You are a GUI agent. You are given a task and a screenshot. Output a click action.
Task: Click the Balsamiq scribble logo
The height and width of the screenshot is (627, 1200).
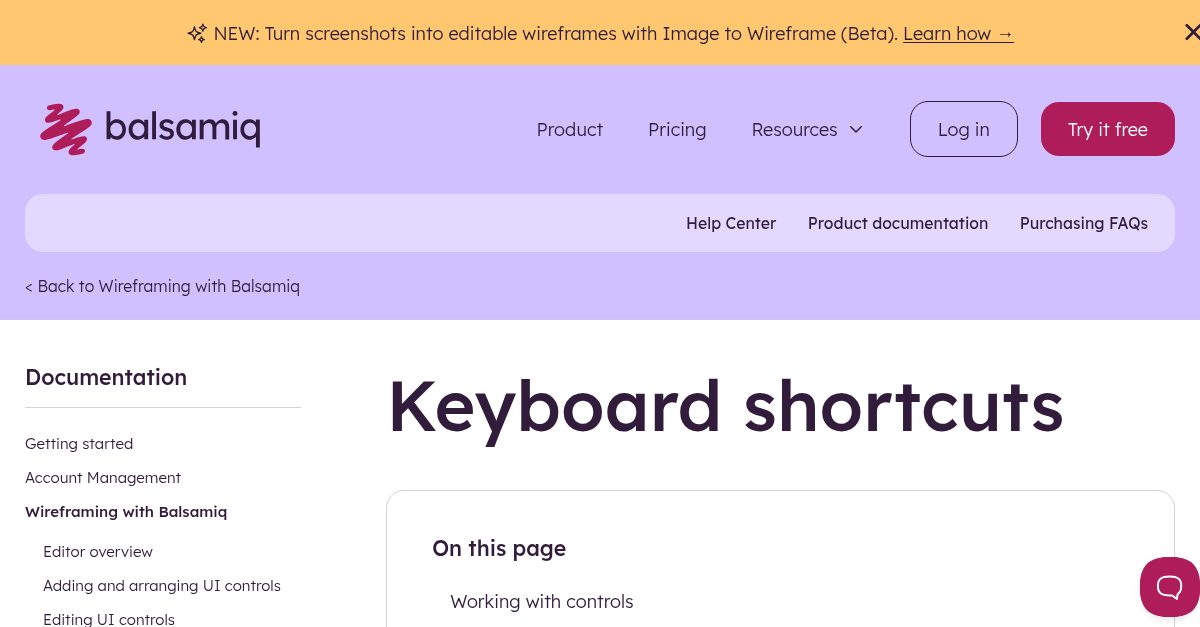coord(65,128)
